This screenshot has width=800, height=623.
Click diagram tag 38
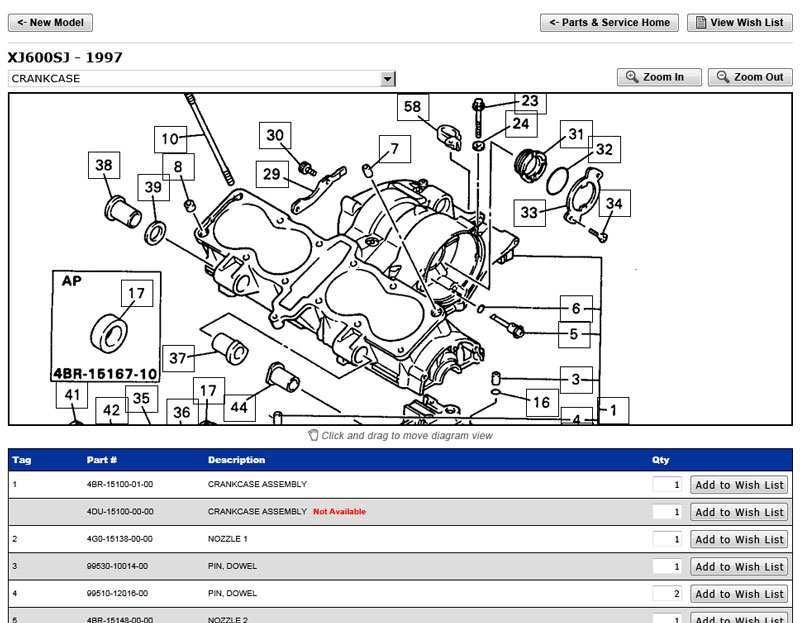[x=104, y=165]
